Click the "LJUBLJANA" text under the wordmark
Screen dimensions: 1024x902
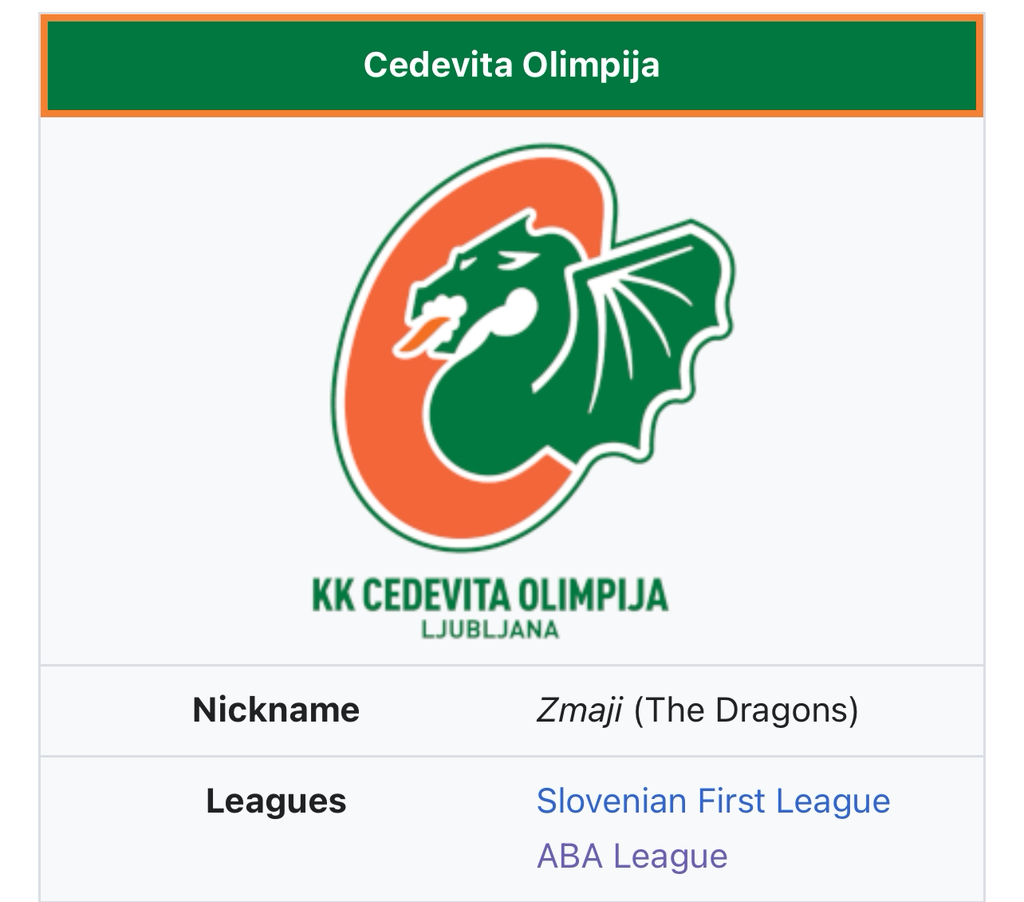click(x=490, y=630)
